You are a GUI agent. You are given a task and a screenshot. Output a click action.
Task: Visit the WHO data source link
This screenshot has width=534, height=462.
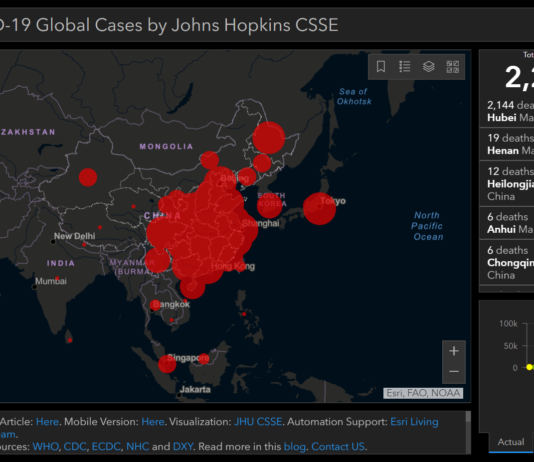pyautogui.click(x=46, y=446)
